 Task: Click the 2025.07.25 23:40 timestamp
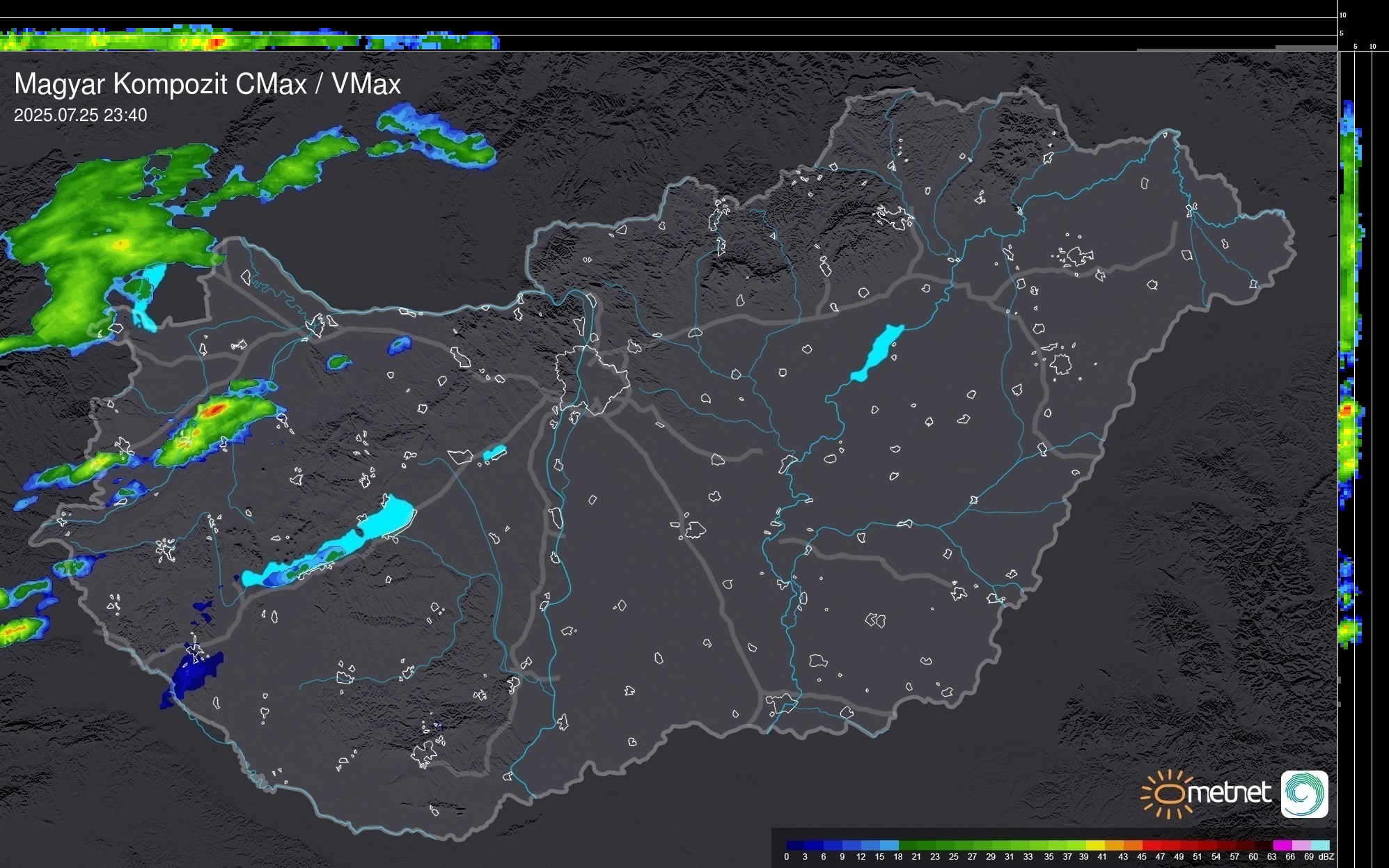(80, 116)
